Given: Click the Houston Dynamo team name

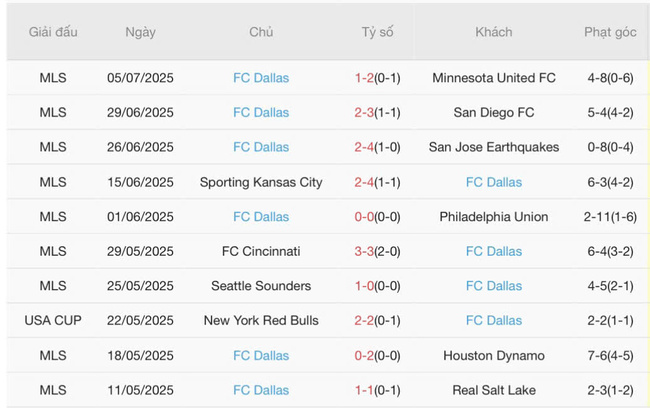Looking at the screenshot, I should tap(494, 356).
